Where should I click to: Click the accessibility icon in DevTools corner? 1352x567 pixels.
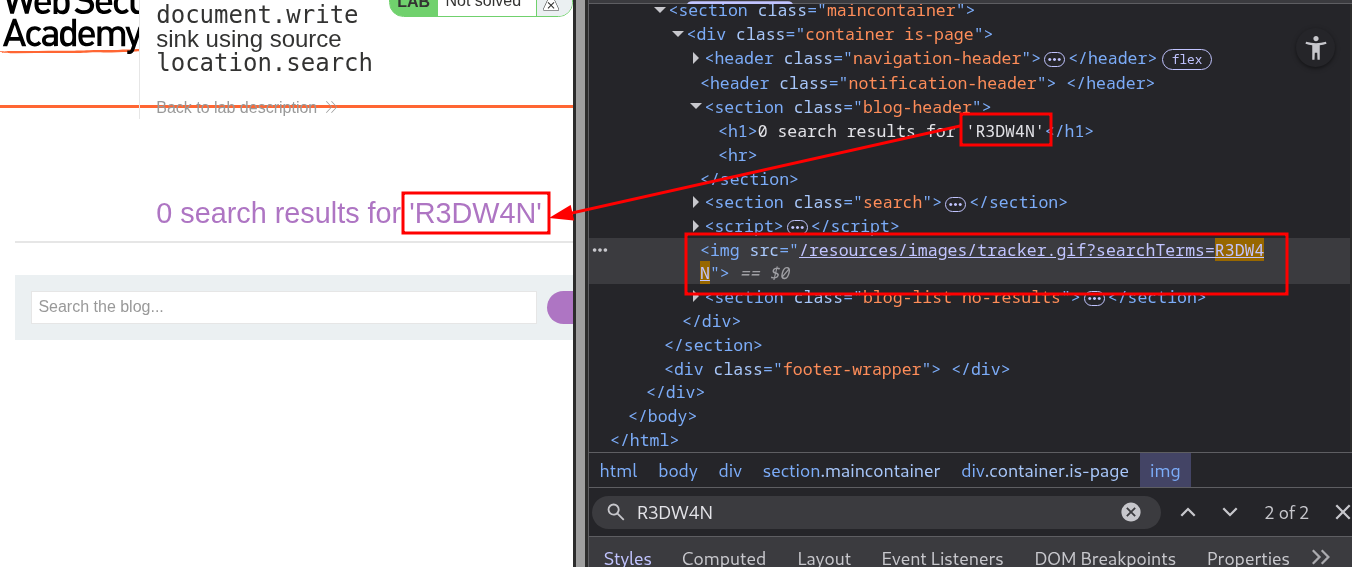[1315, 48]
